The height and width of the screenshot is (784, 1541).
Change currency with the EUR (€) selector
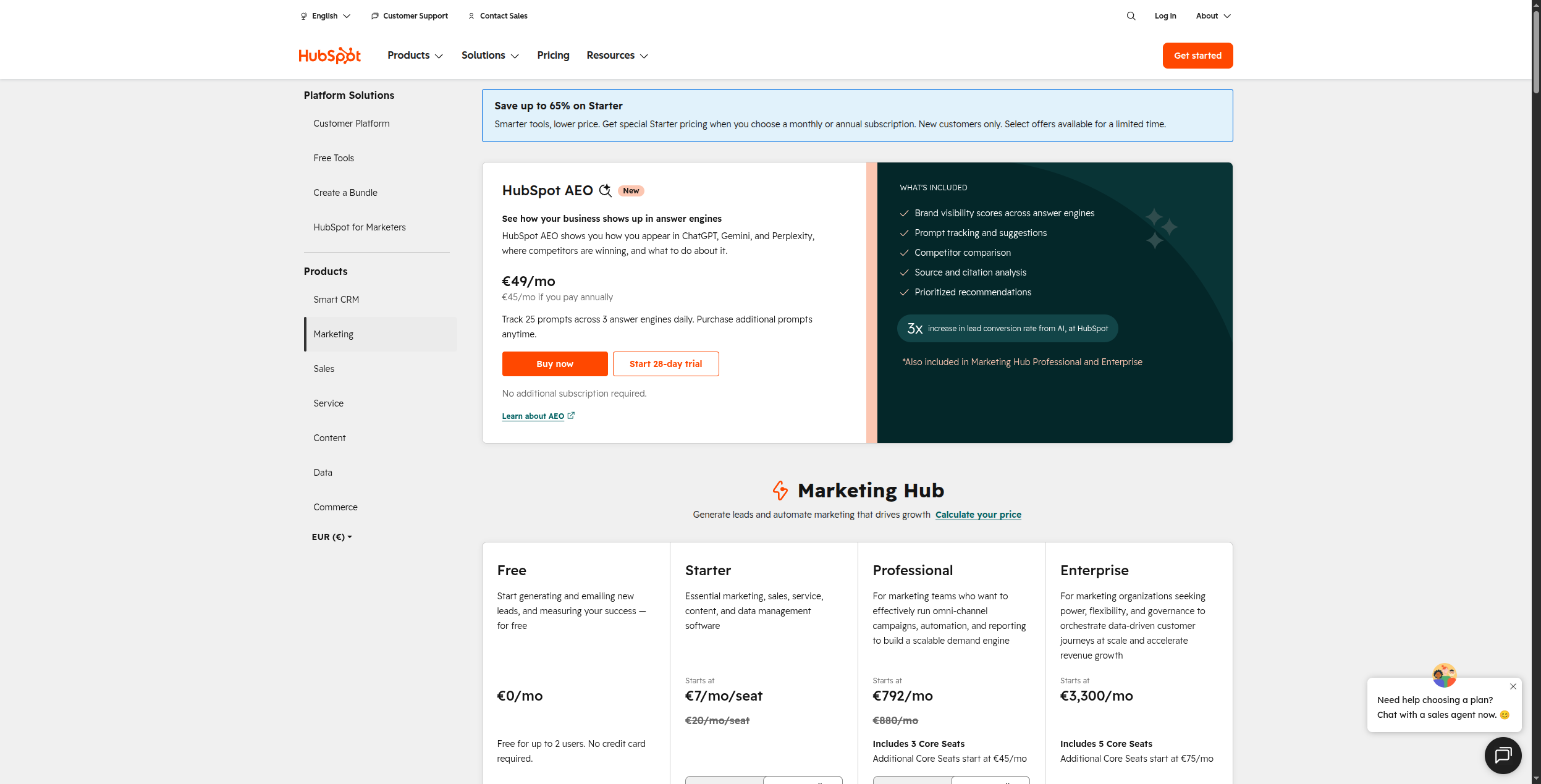pos(332,537)
